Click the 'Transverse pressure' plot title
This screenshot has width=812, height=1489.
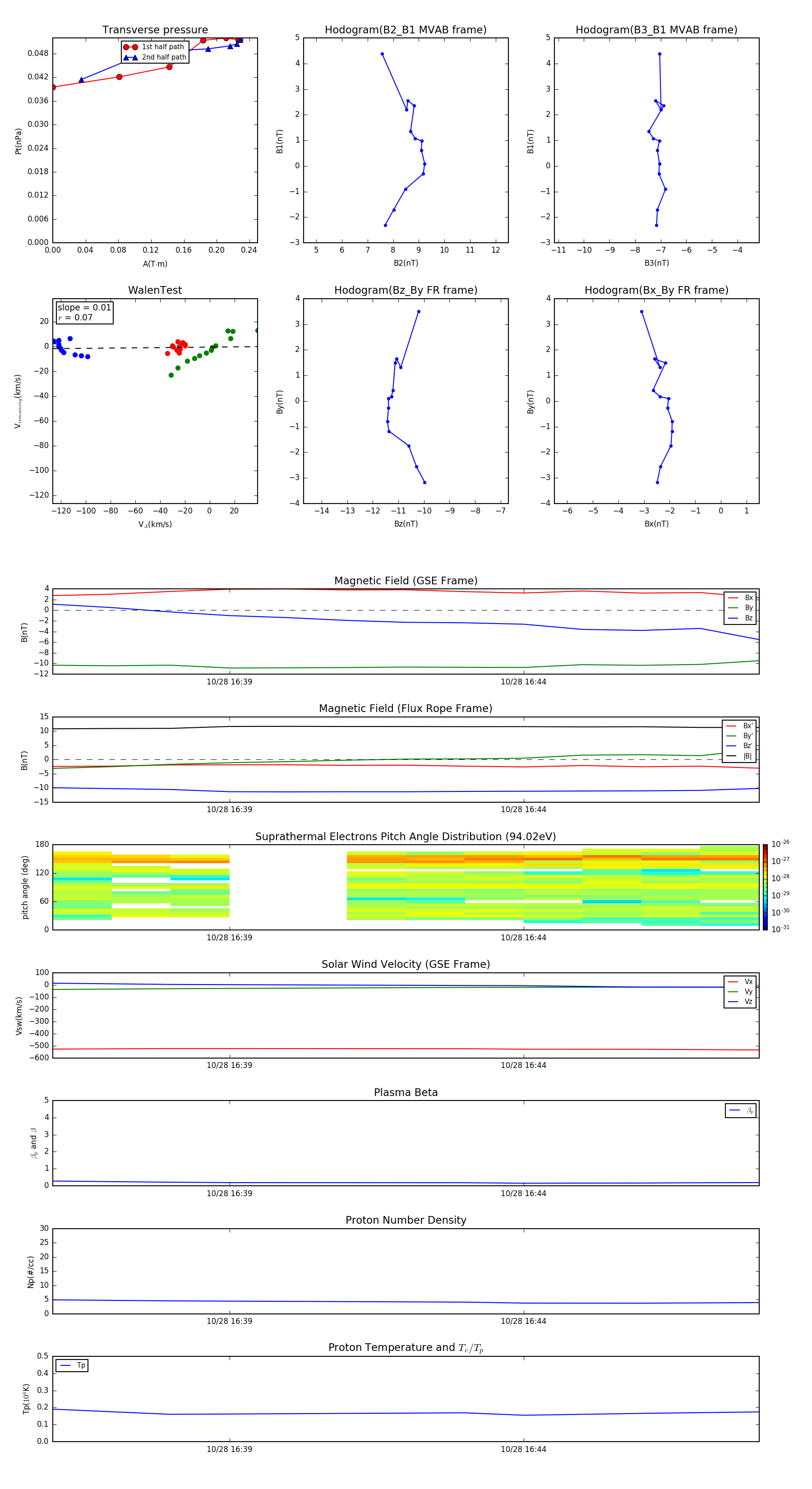pos(155,30)
